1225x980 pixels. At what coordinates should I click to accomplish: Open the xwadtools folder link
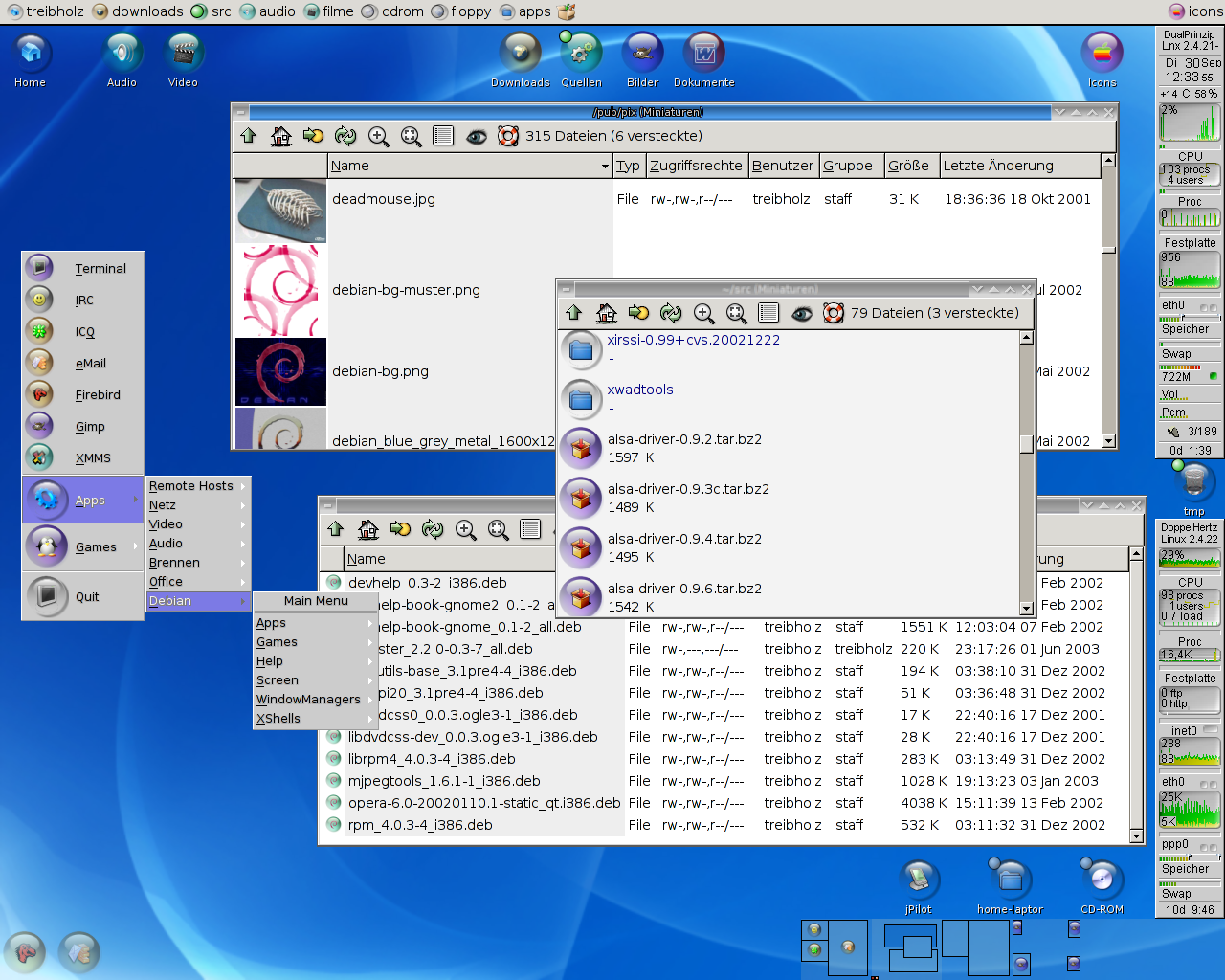tap(640, 390)
